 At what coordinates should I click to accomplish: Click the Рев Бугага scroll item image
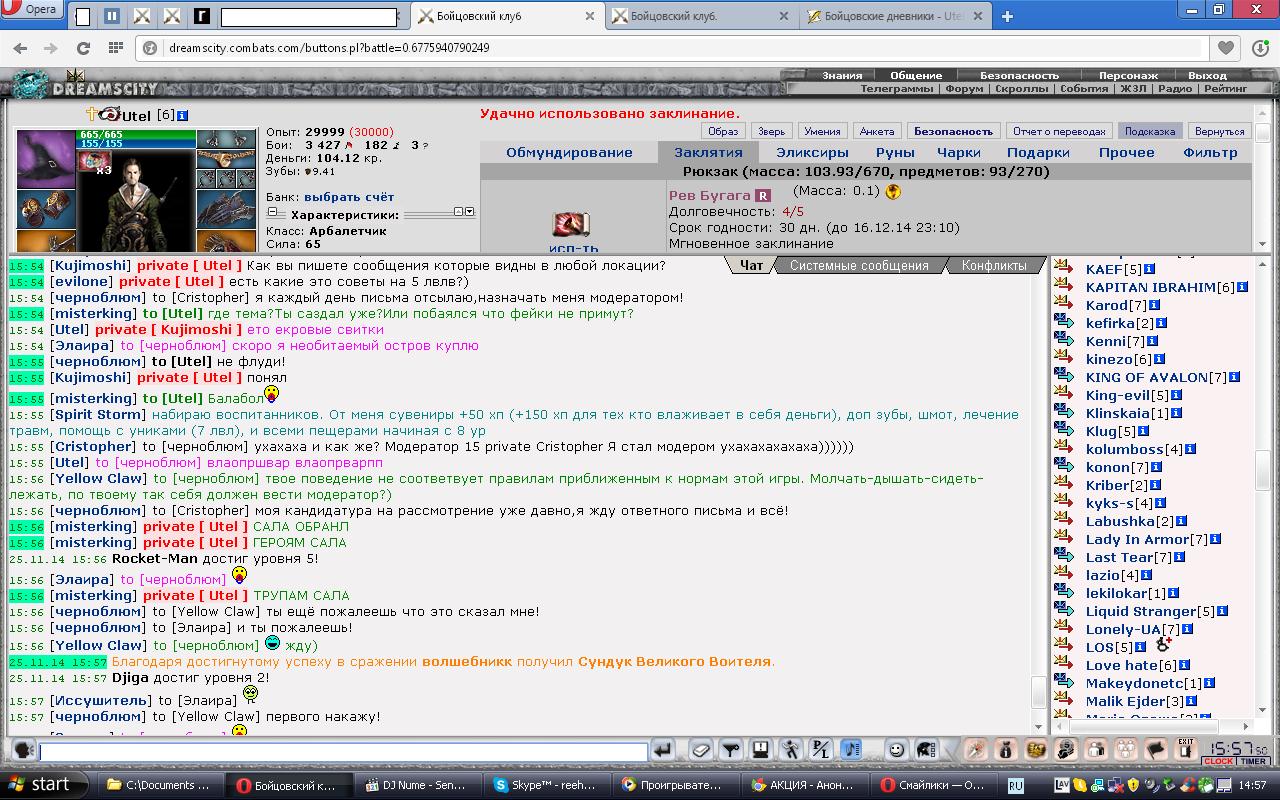pyautogui.click(x=572, y=223)
